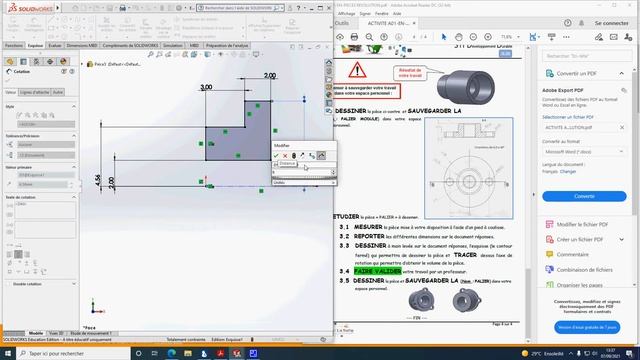The image size is (640, 360).
Task: Click the Windows taskbar search box
Action: pyautogui.click(x=73, y=353)
